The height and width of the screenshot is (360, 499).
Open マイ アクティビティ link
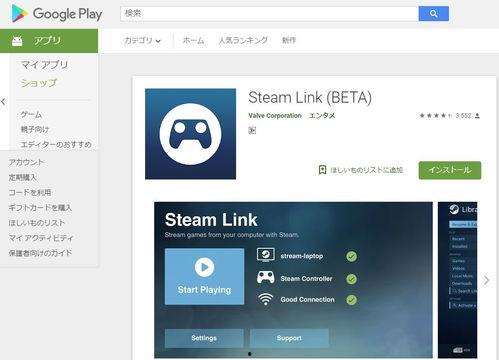[41, 238]
